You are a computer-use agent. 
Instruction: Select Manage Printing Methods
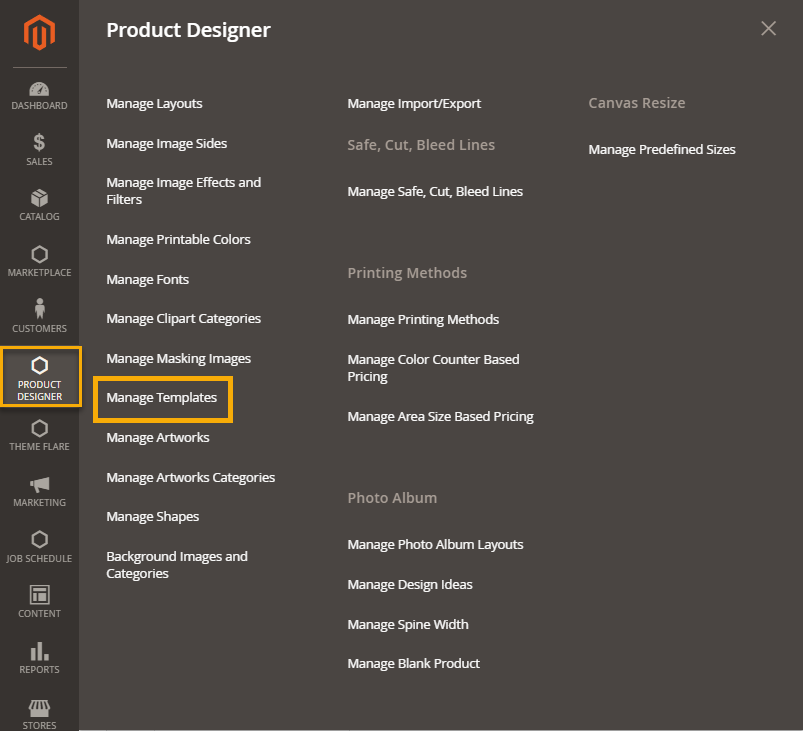423,320
